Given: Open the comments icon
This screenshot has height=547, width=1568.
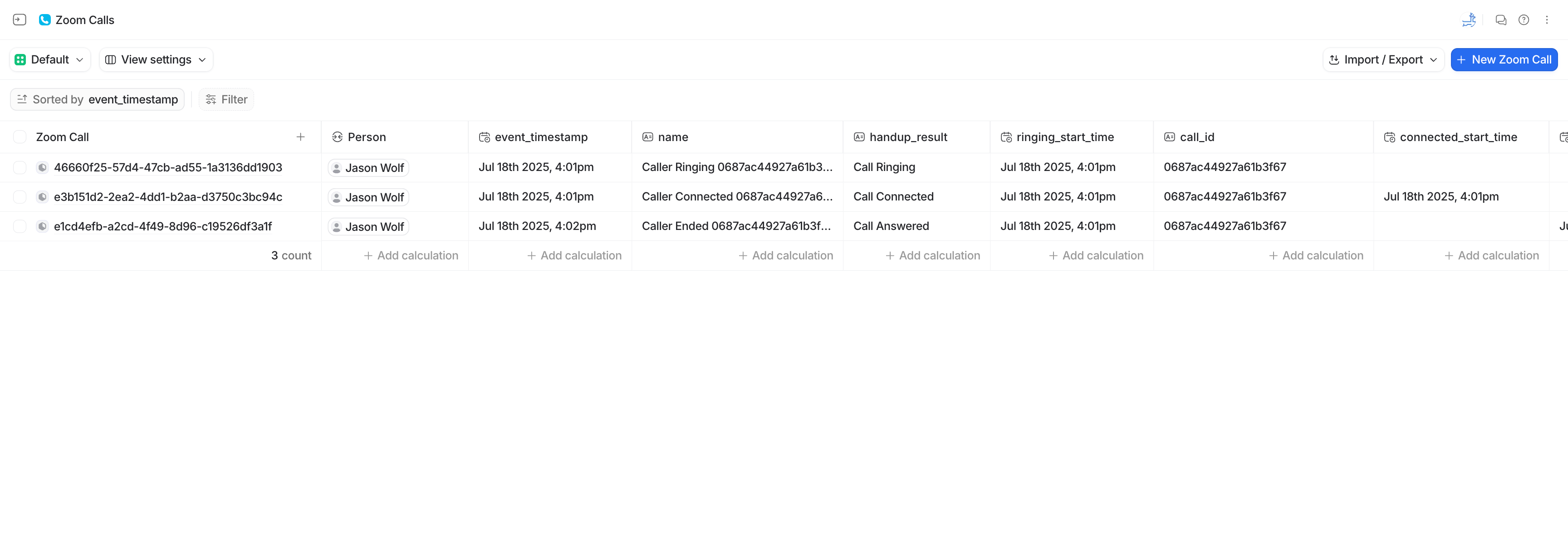Looking at the screenshot, I should (x=1501, y=20).
